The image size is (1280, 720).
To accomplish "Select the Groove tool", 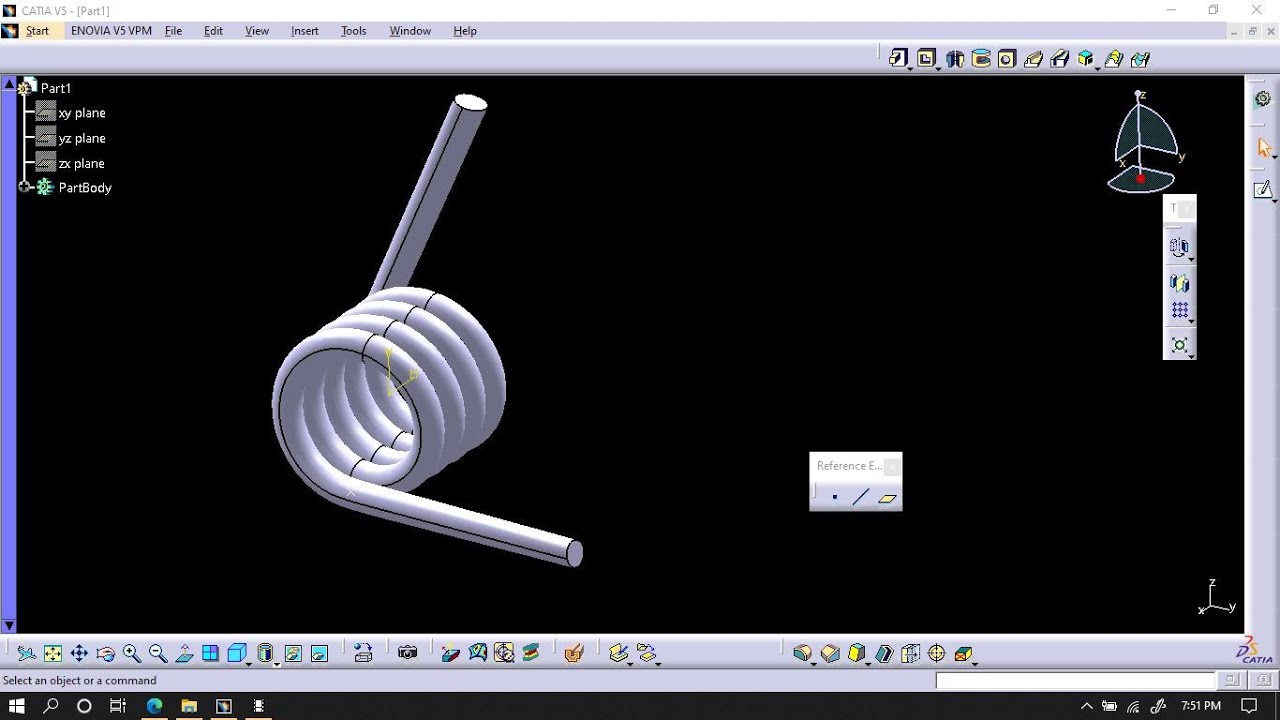I will click(981, 59).
